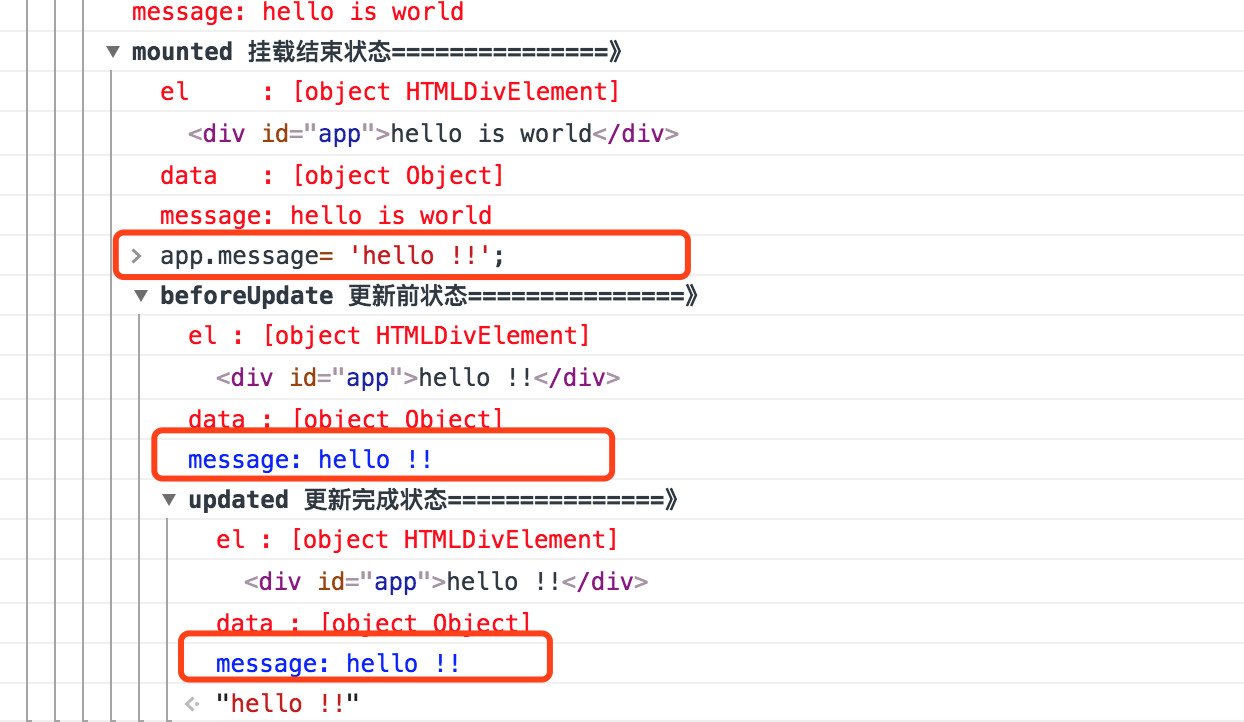The height and width of the screenshot is (722, 1244).
Task: Click the blue message line under beforeUpdate
Action: 310,460
